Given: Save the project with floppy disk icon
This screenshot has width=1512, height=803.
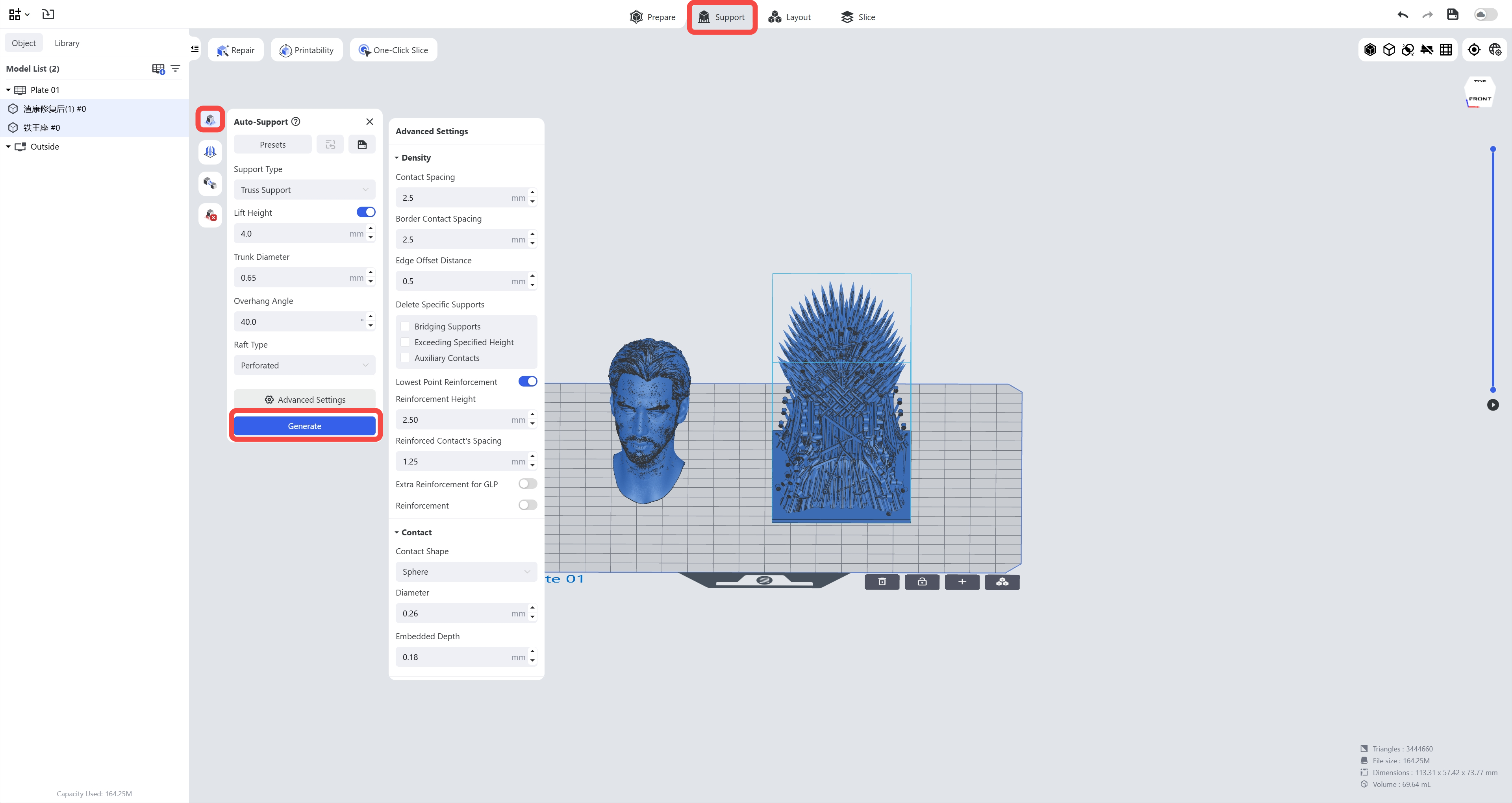Looking at the screenshot, I should click(x=1453, y=15).
